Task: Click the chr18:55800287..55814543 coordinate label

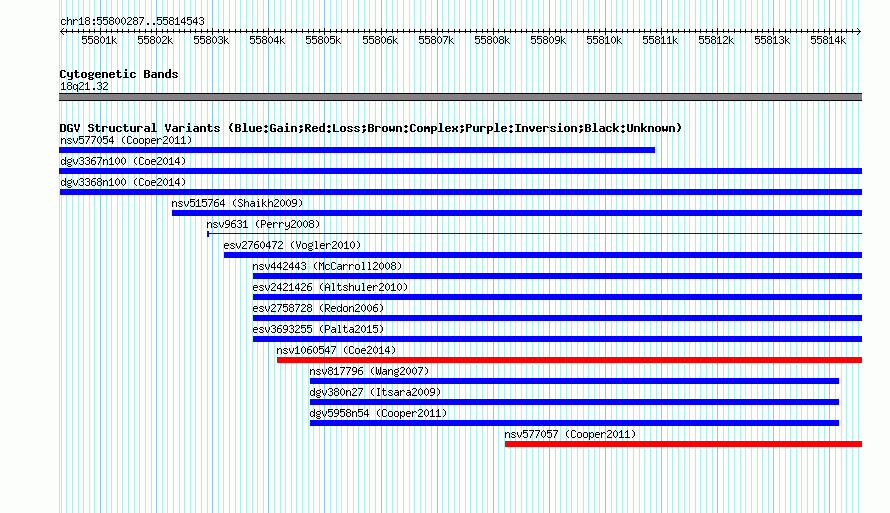Action: tap(132, 21)
